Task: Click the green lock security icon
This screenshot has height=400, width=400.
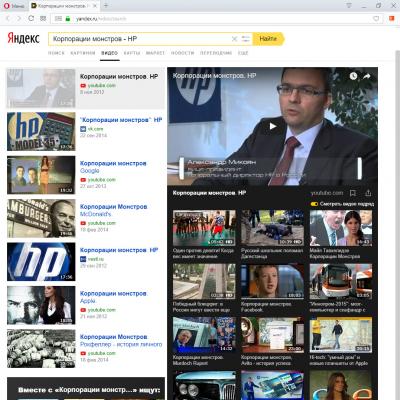Action: click(x=68, y=19)
